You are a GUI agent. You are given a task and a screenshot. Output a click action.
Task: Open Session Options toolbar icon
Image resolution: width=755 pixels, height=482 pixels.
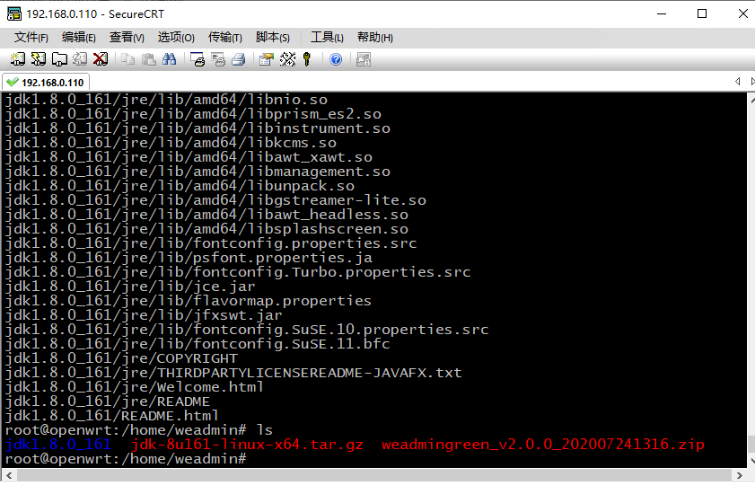click(x=266, y=59)
